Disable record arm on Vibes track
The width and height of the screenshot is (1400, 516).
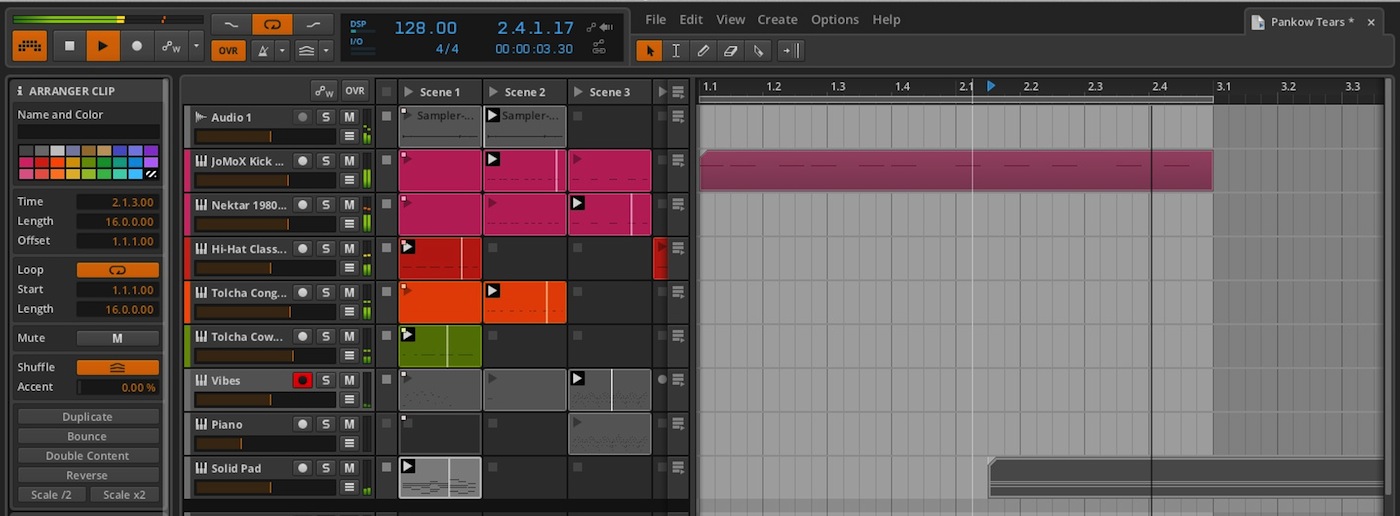tap(302, 380)
